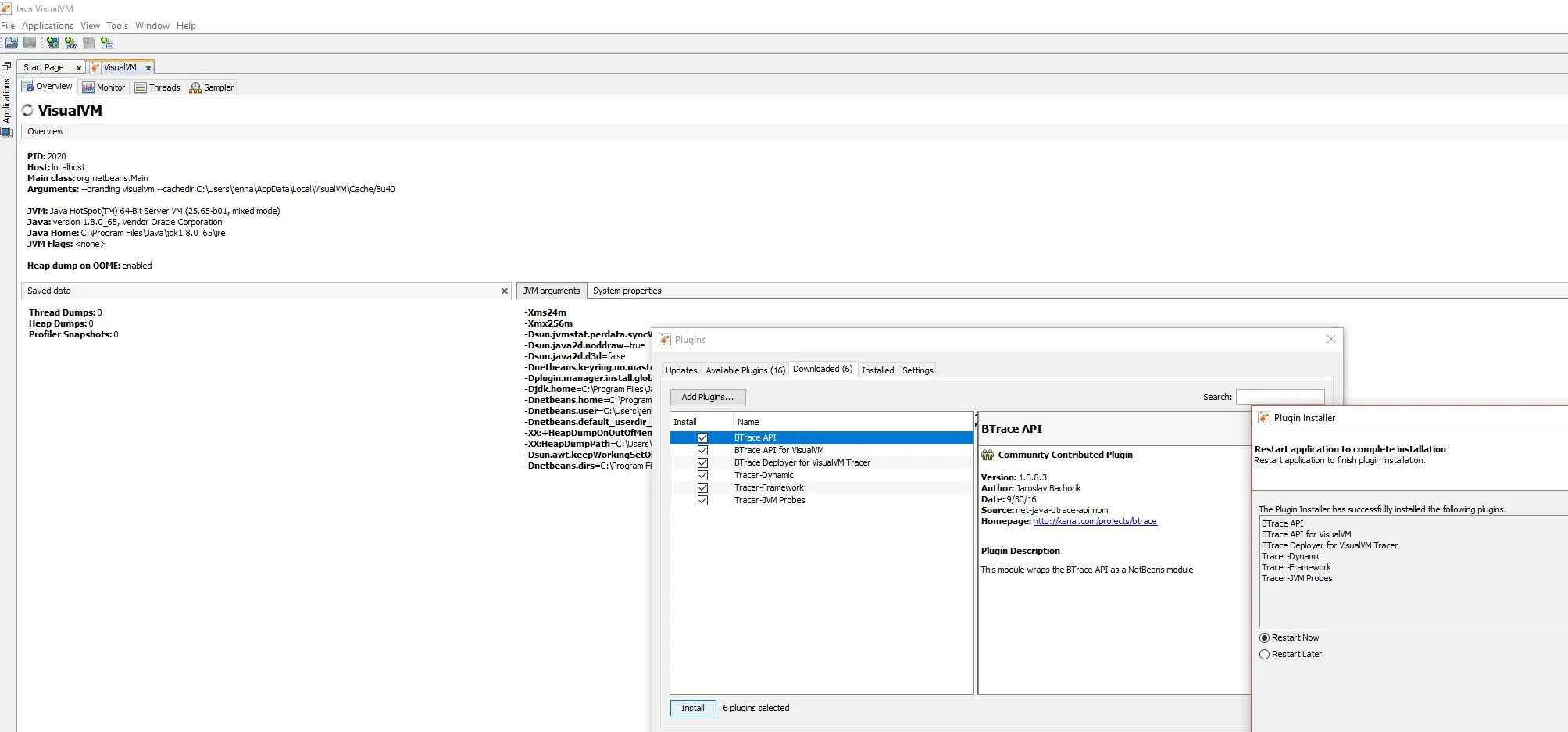The height and width of the screenshot is (732, 1568).
Task: Open the View menu
Action: click(x=90, y=26)
